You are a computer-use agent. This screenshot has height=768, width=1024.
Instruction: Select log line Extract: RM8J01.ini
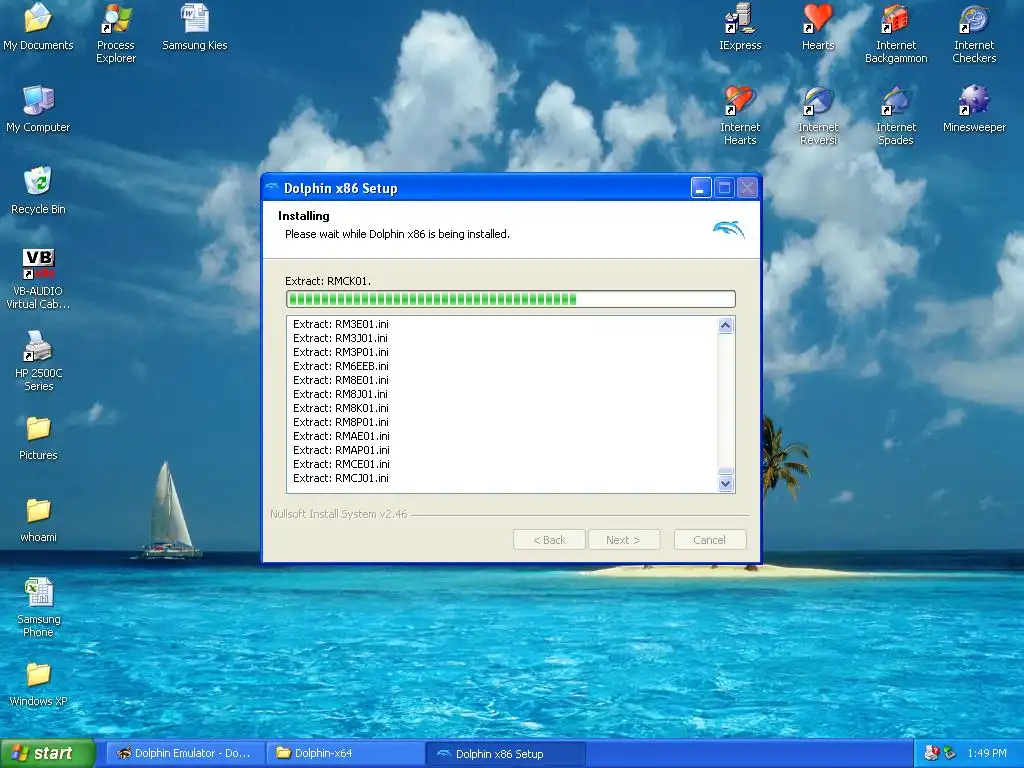(x=340, y=394)
